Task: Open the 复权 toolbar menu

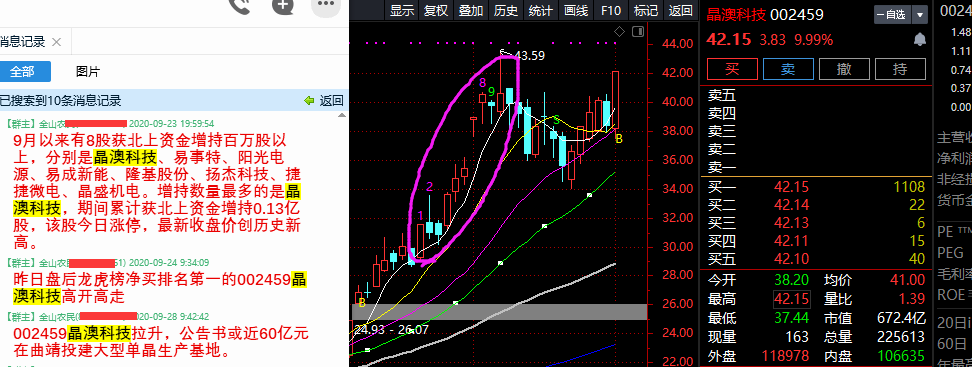Action: point(436,11)
